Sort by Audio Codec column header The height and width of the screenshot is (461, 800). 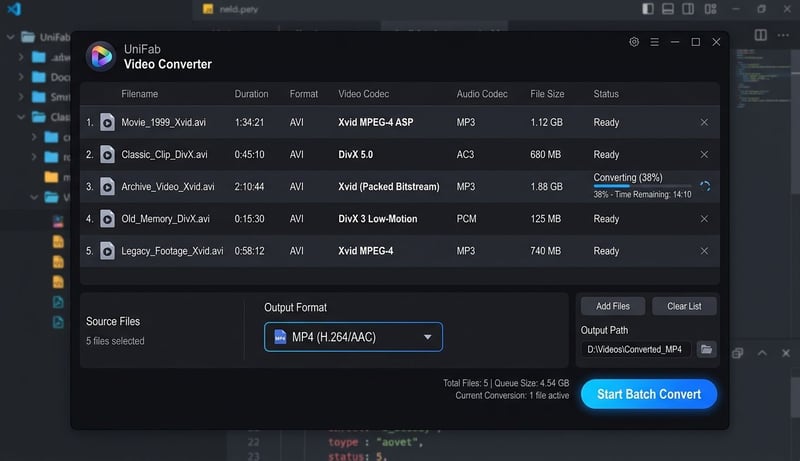[482, 94]
